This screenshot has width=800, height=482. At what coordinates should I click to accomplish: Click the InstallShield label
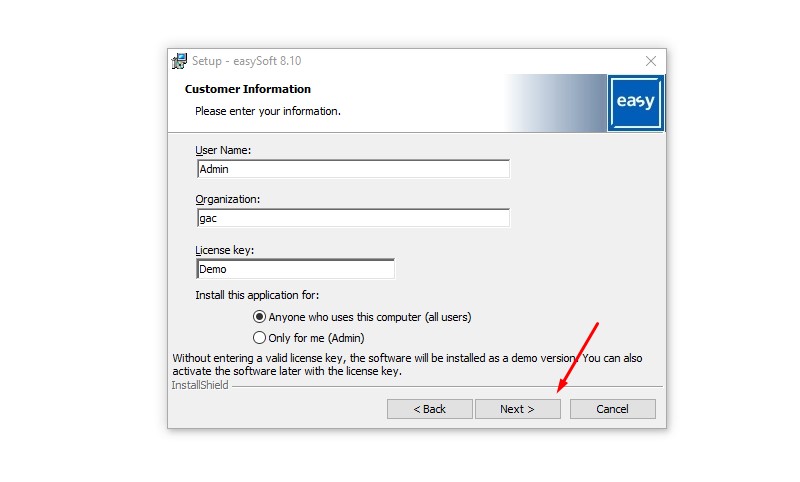(x=200, y=385)
